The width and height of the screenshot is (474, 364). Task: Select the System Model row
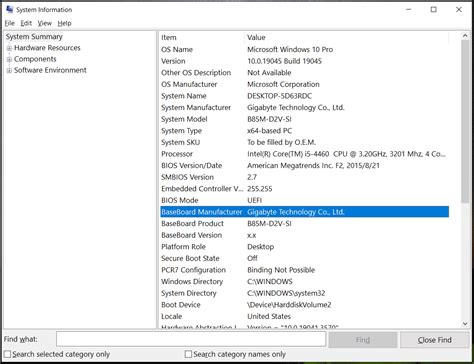pyautogui.click(x=304, y=119)
